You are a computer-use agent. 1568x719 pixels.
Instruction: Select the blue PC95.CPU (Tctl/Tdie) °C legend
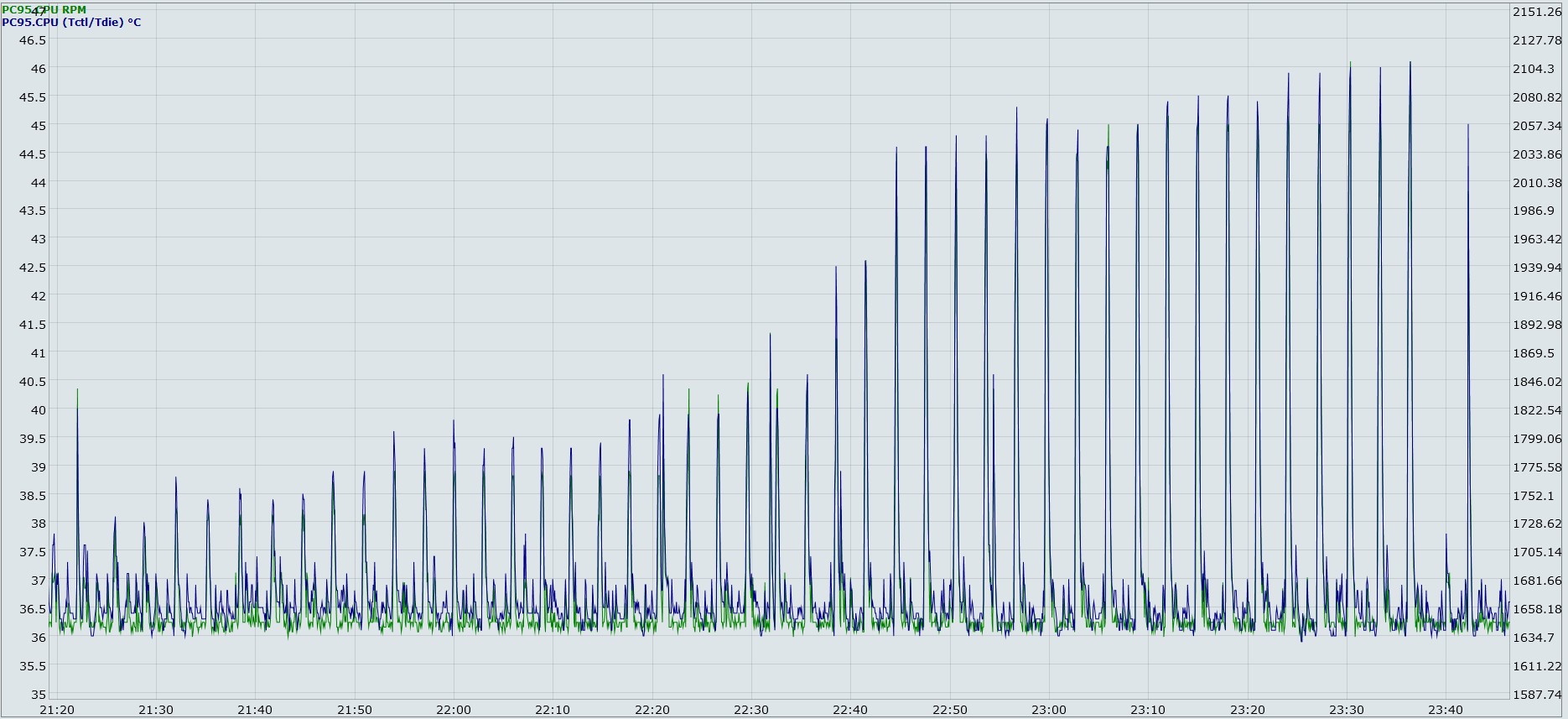point(71,23)
